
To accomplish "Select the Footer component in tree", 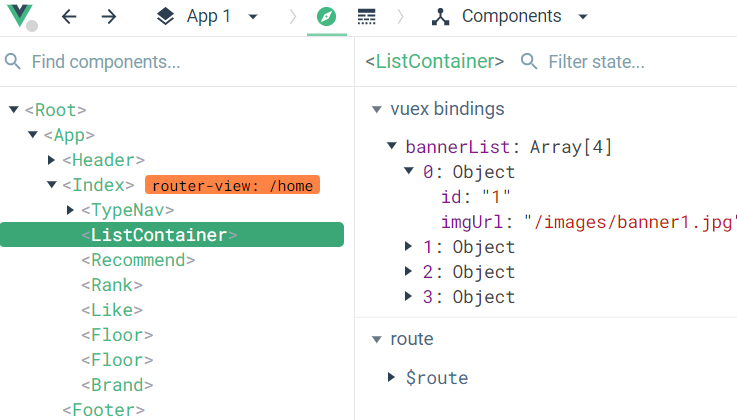I will point(104,410).
